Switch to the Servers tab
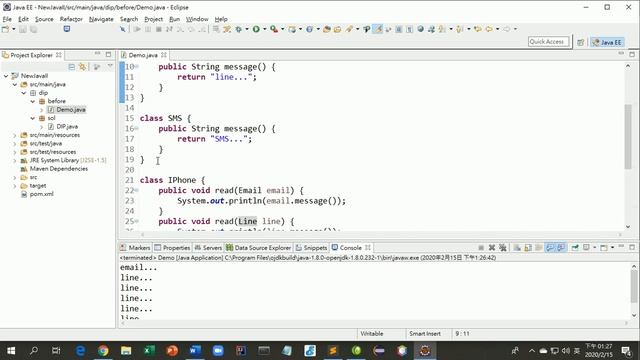Image resolution: width=640 pixels, height=360 pixels. 208,248
